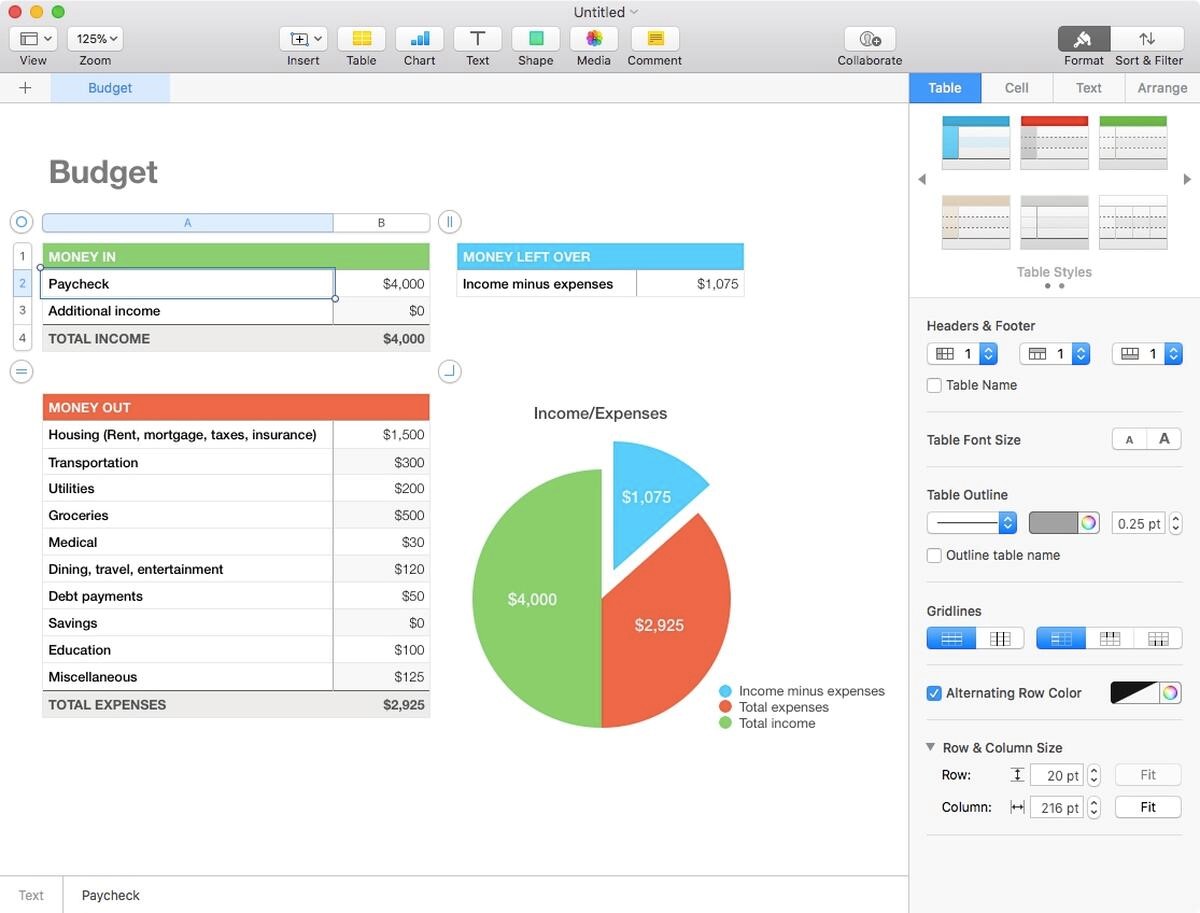Insert a new table
Image resolution: width=1200 pixels, height=913 pixels.
[x=361, y=40]
